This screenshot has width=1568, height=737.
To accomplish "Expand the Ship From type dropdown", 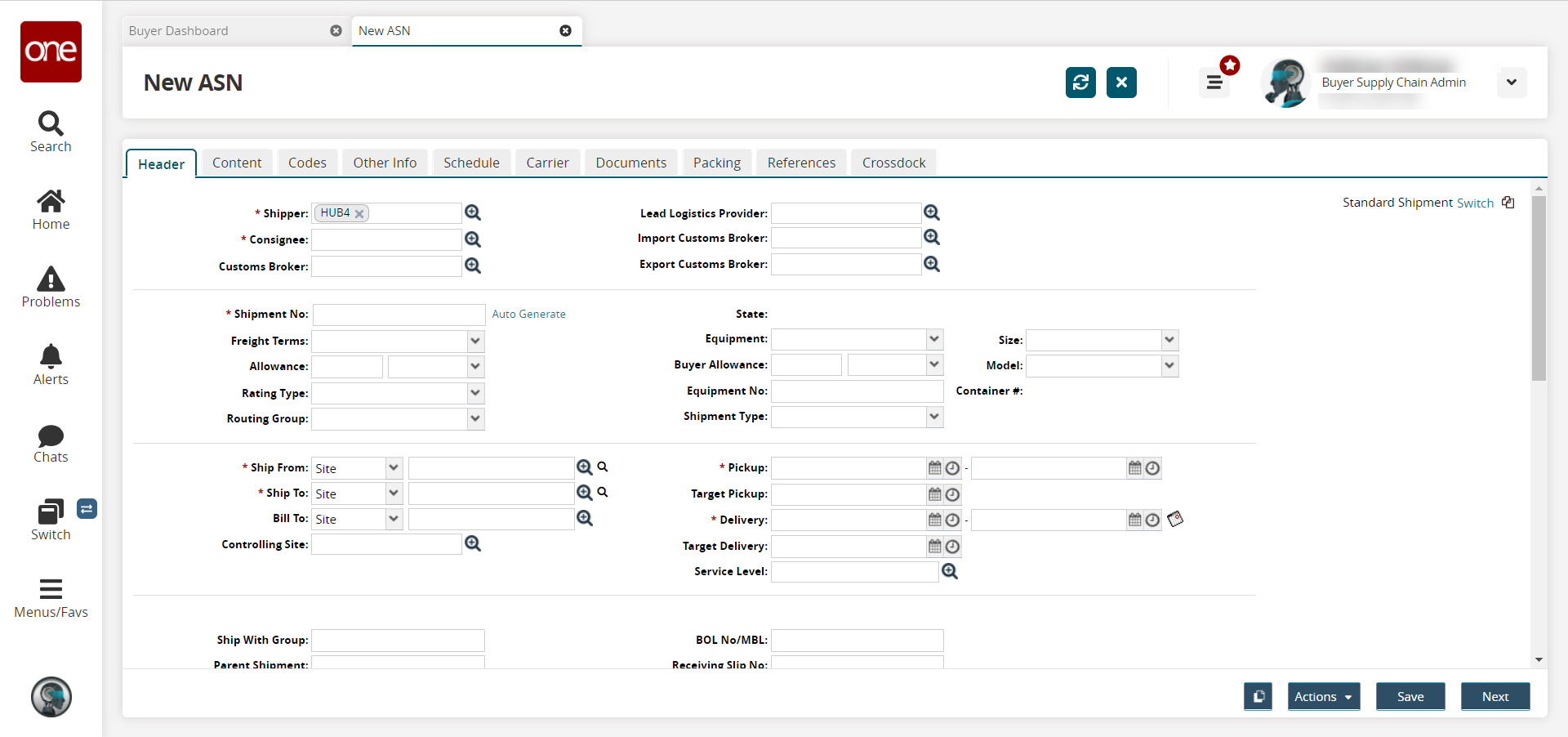I will (x=394, y=468).
